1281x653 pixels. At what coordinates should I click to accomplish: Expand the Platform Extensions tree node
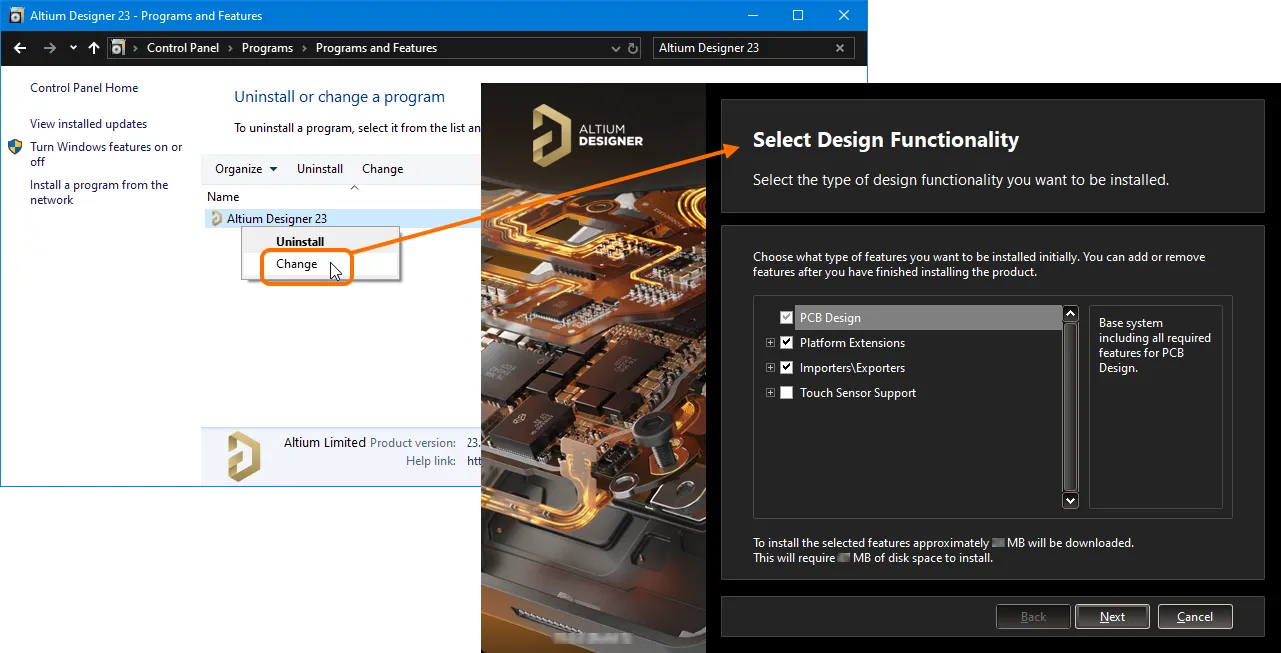(x=770, y=343)
